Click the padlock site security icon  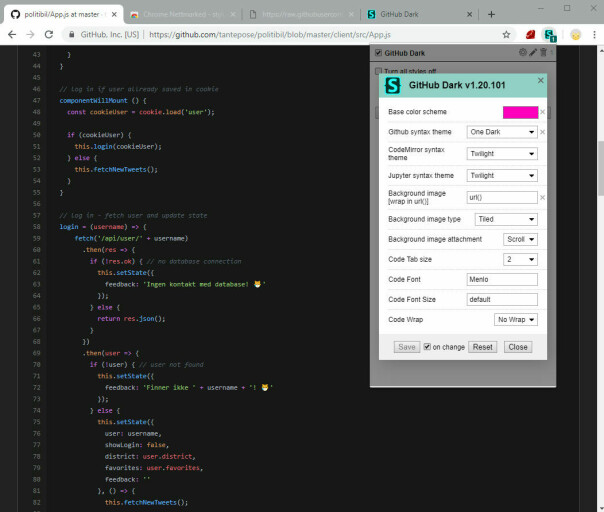point(71,35)
